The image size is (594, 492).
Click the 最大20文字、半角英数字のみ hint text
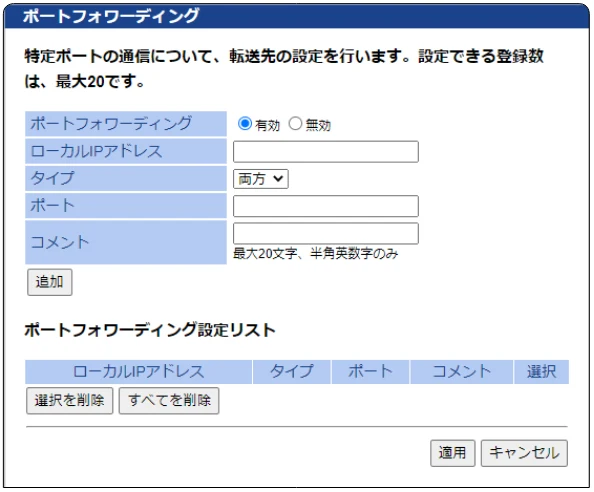click(x=316, y=253)
